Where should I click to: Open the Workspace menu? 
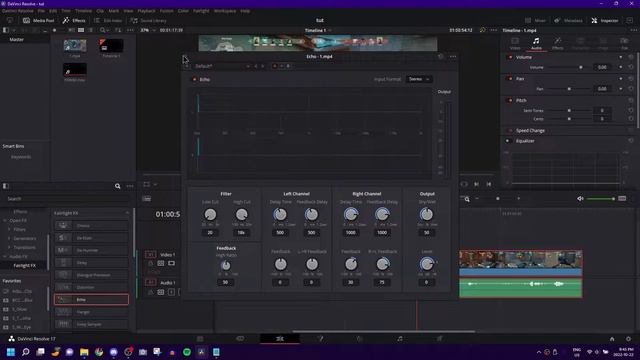pos(224,11)
